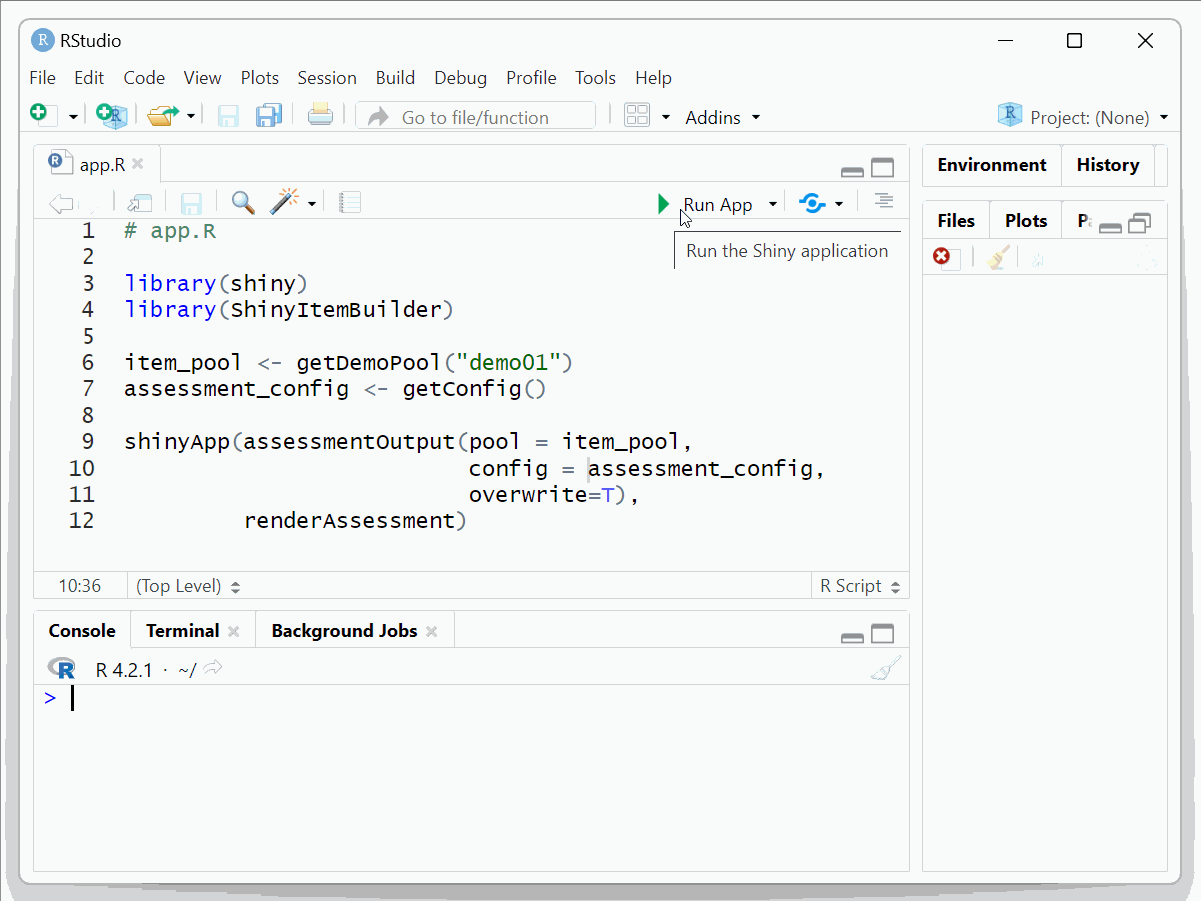Open the code tools magic wand
The image size is (1201, 901).
284,202
